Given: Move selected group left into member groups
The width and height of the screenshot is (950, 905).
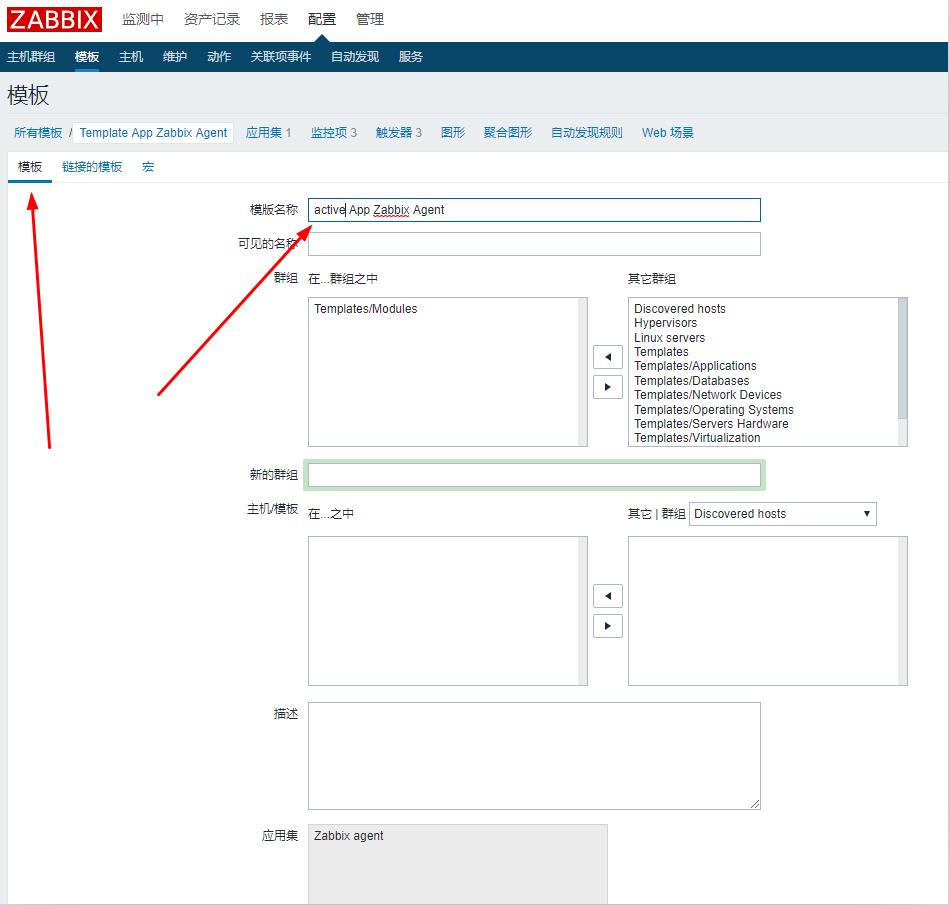Looking at the screenshot, I should click(608, 357).
